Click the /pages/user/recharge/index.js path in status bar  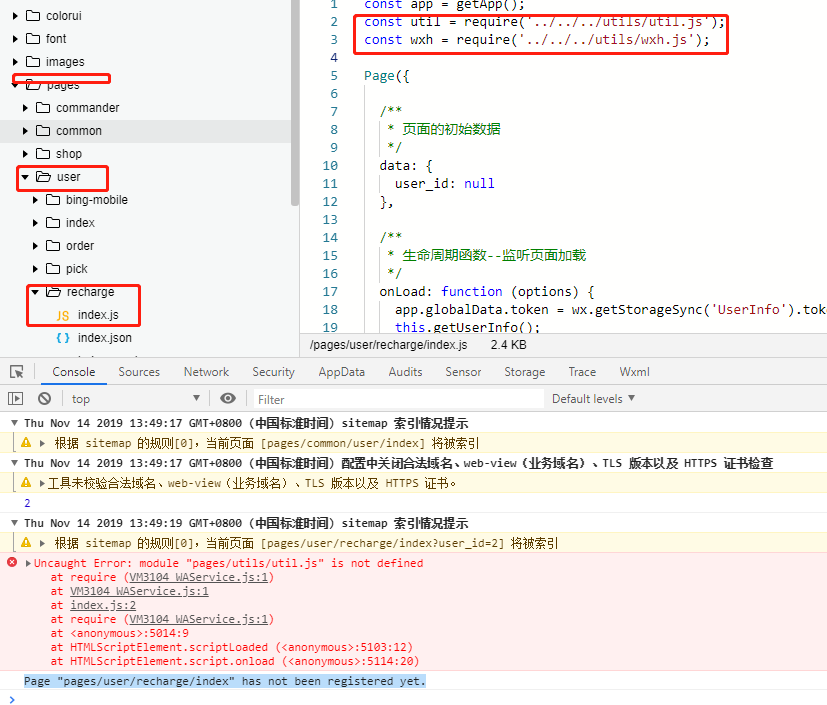[389, 345]
